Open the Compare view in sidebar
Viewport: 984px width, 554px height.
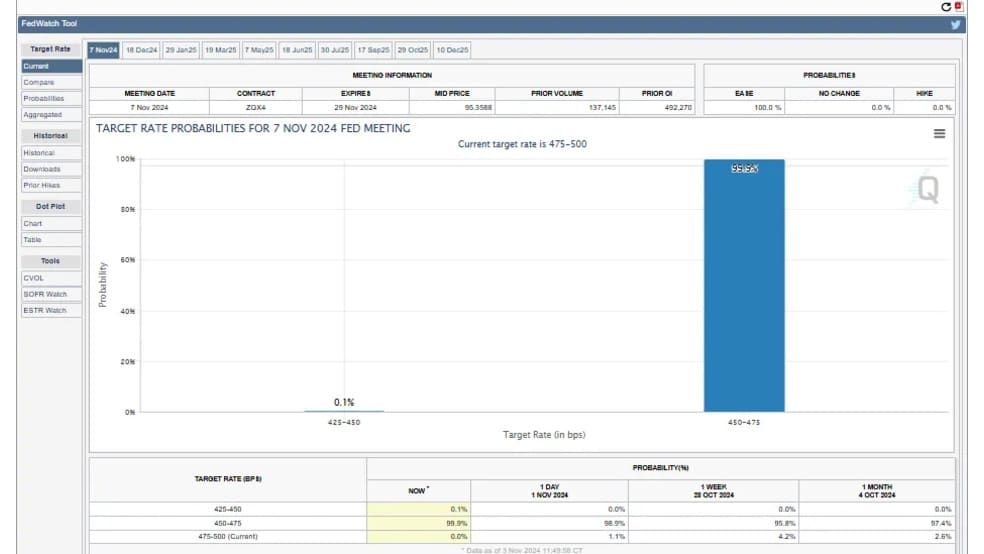coord(51,82)
